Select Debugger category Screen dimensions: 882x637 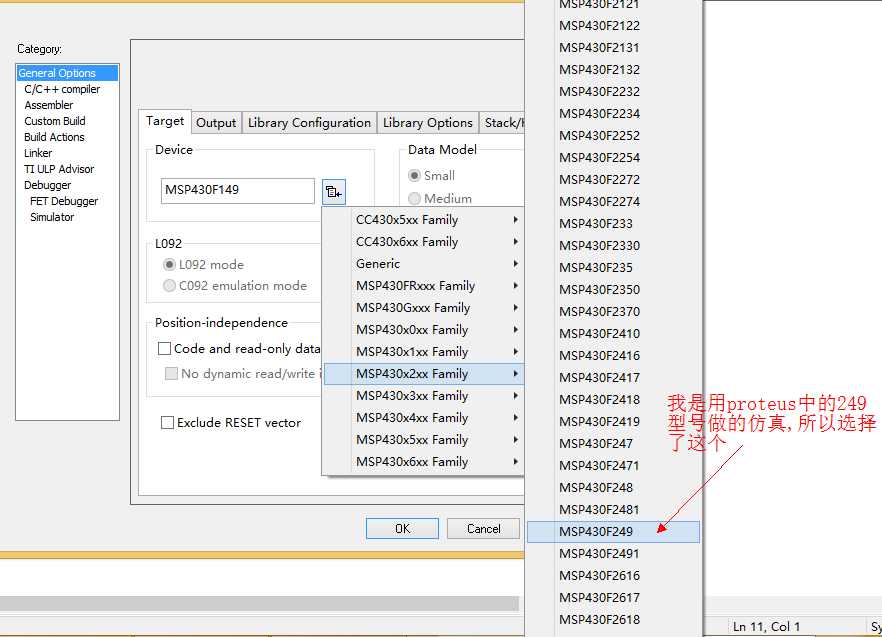[x=47, y=185]
